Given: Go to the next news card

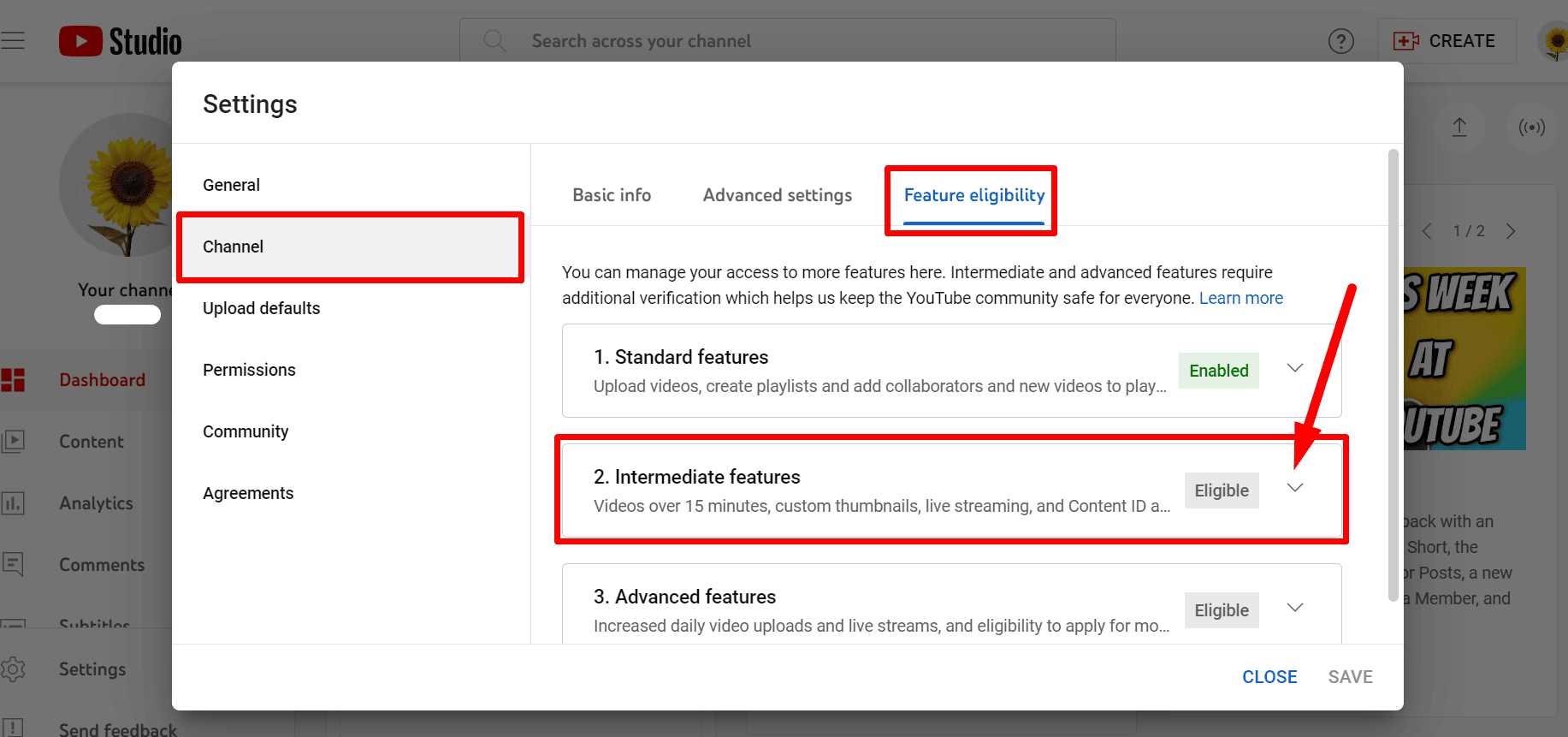Looking at the screenshot, I should [x=1511, y=231].
